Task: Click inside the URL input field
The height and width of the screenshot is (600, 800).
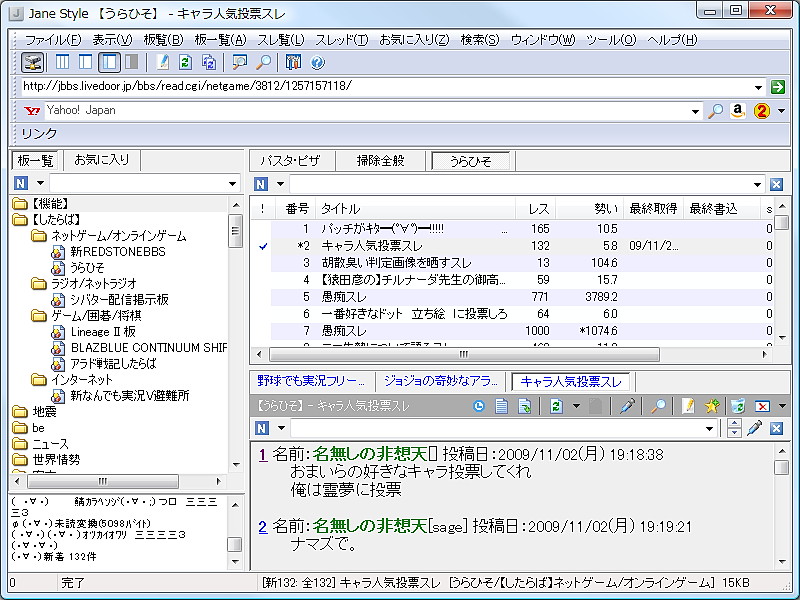Action: click(x=300, y=88)
